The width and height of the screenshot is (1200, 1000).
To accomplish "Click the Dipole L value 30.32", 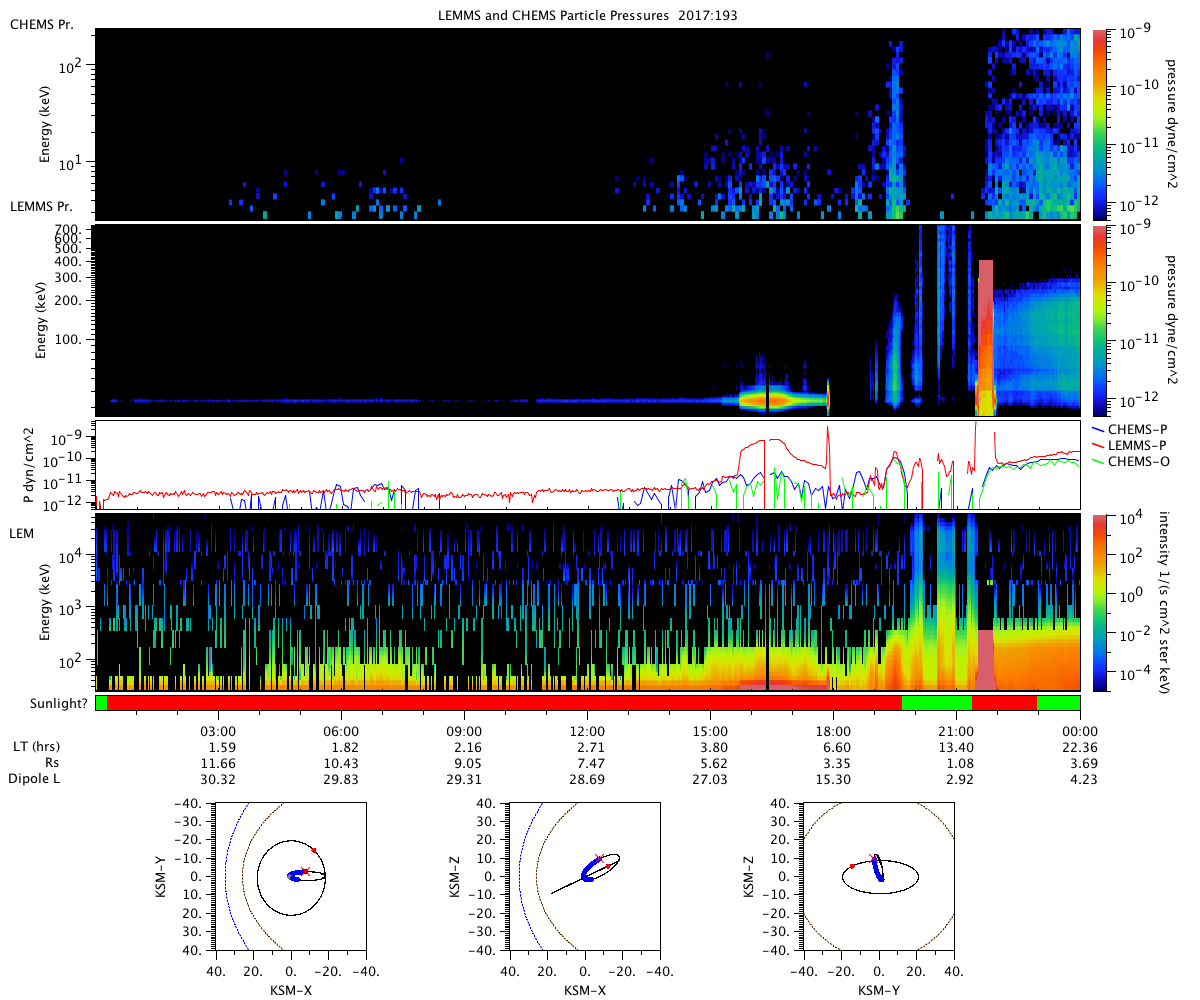I will point(218,779).
